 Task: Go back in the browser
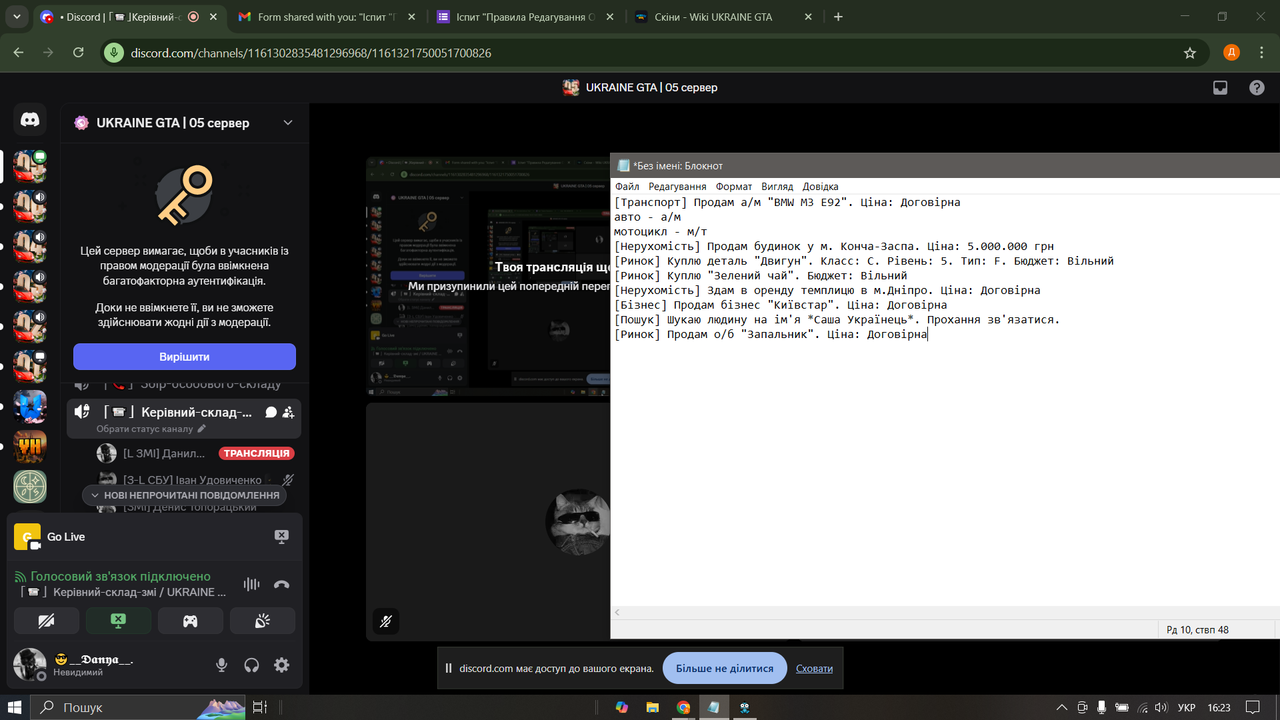click(19, 52)
